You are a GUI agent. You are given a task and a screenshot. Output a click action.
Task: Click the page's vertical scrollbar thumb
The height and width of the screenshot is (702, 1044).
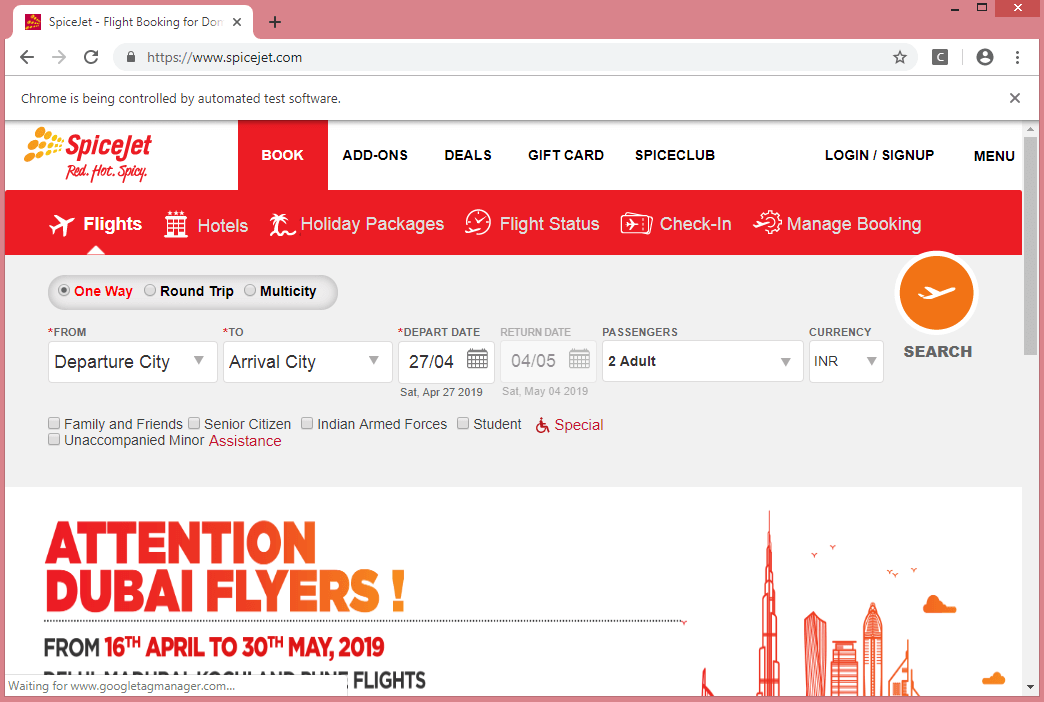1030,246
